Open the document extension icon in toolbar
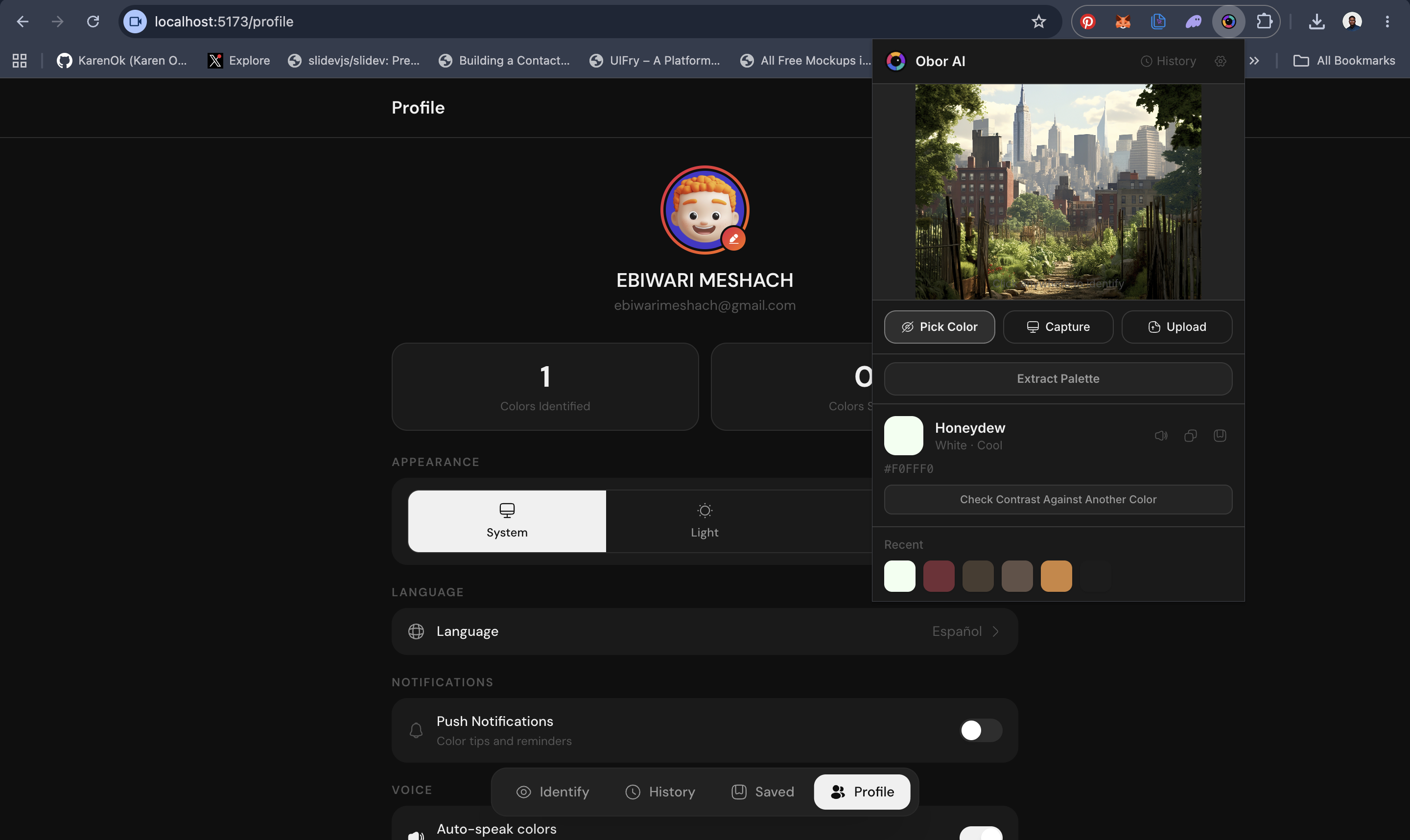The height and width of the screenshot is (840, 1410). (1158, 22)
